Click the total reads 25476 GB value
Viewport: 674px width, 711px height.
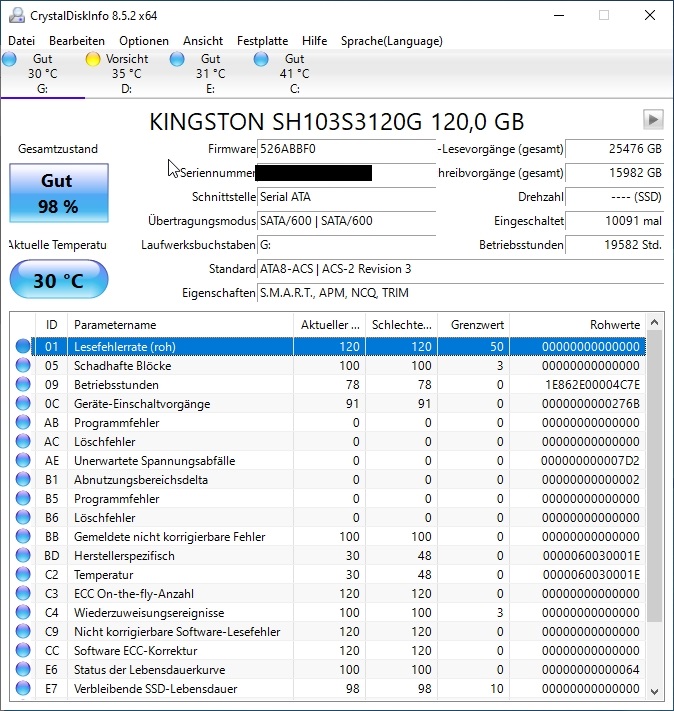coord(615,149)
